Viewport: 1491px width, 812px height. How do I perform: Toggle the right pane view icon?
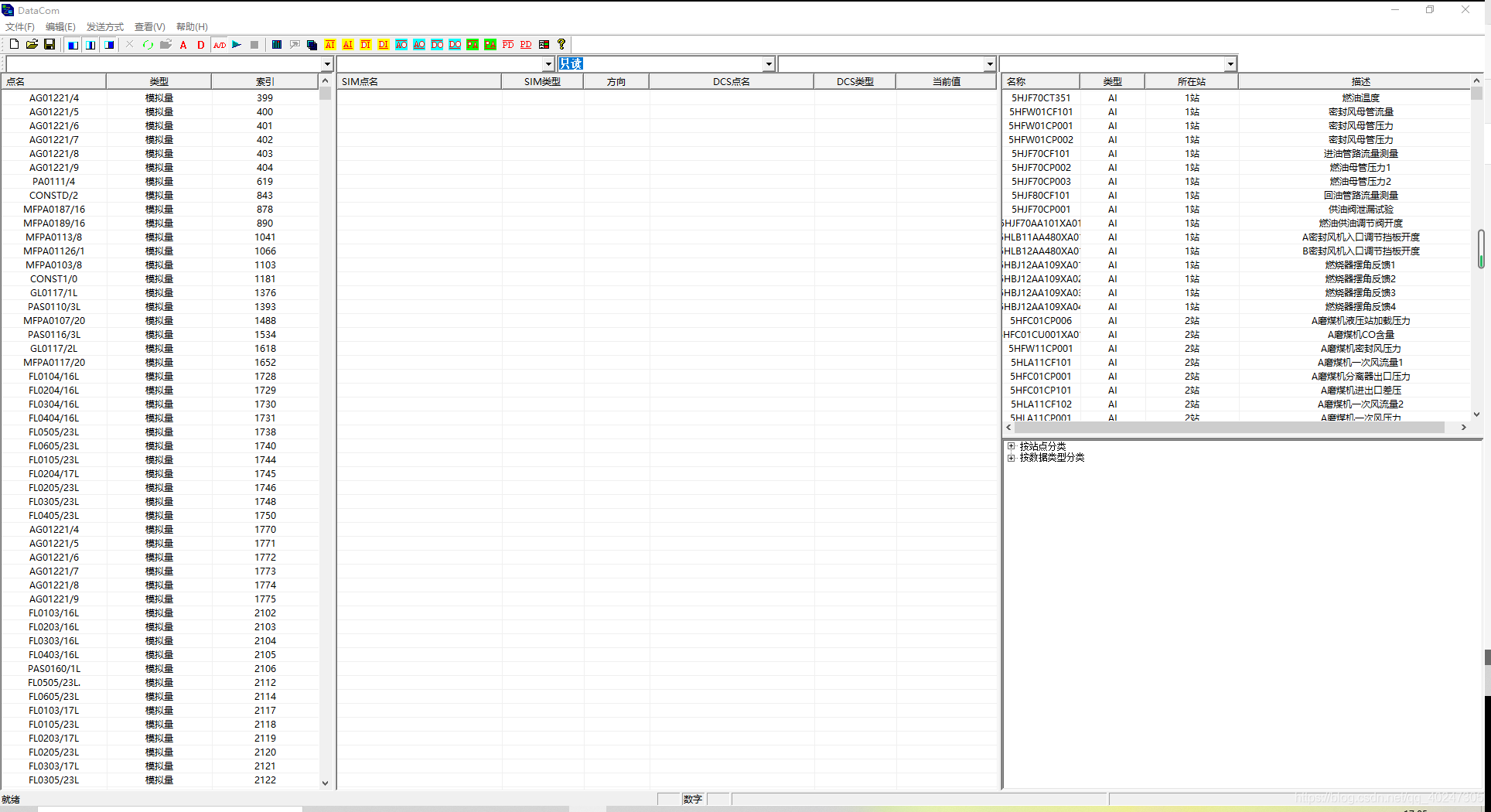[x=109, y=45]
